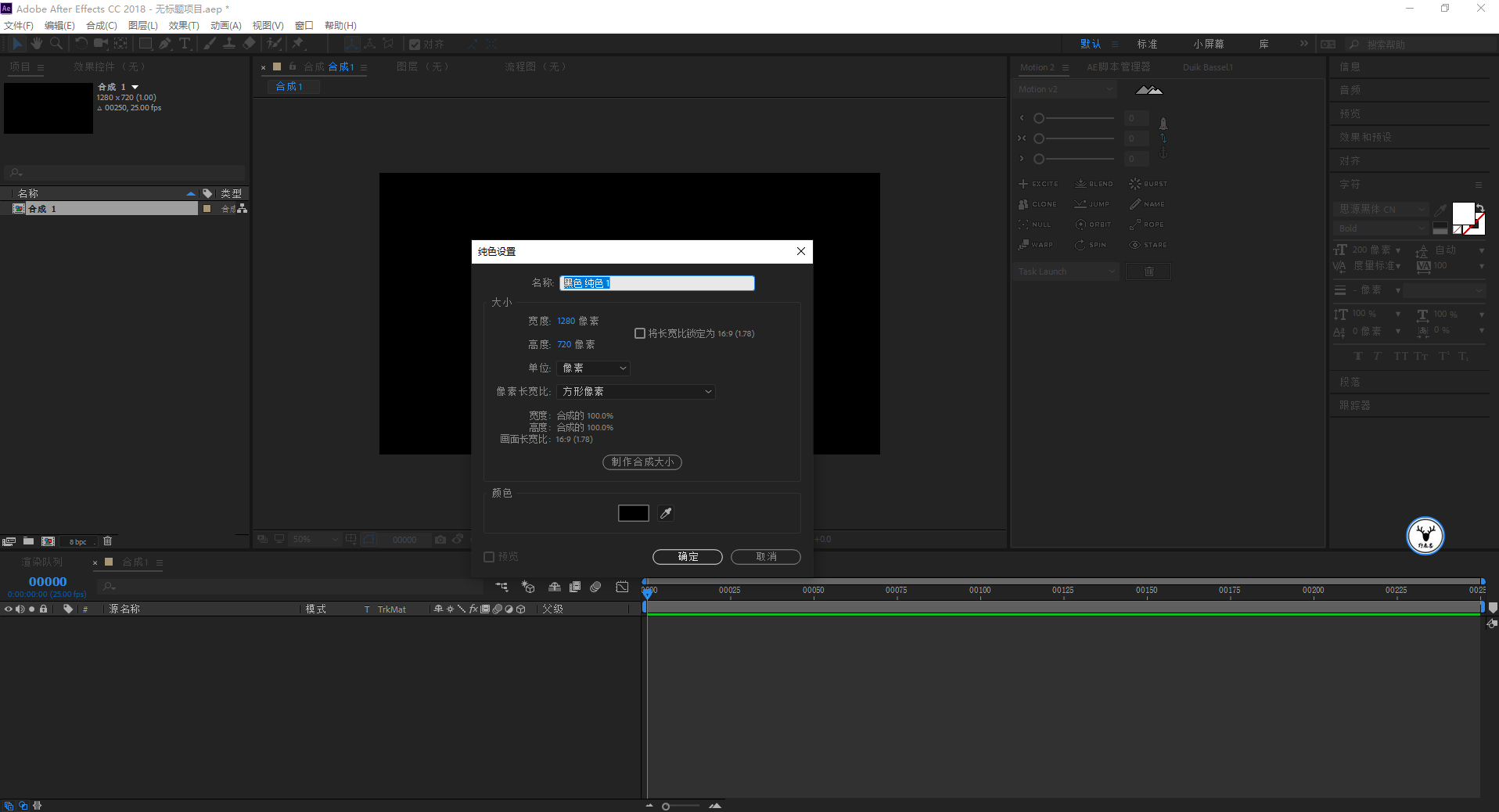
Task: Select the Puppet Pin tool
Action: pyautogui.click(x=298, y=44)
